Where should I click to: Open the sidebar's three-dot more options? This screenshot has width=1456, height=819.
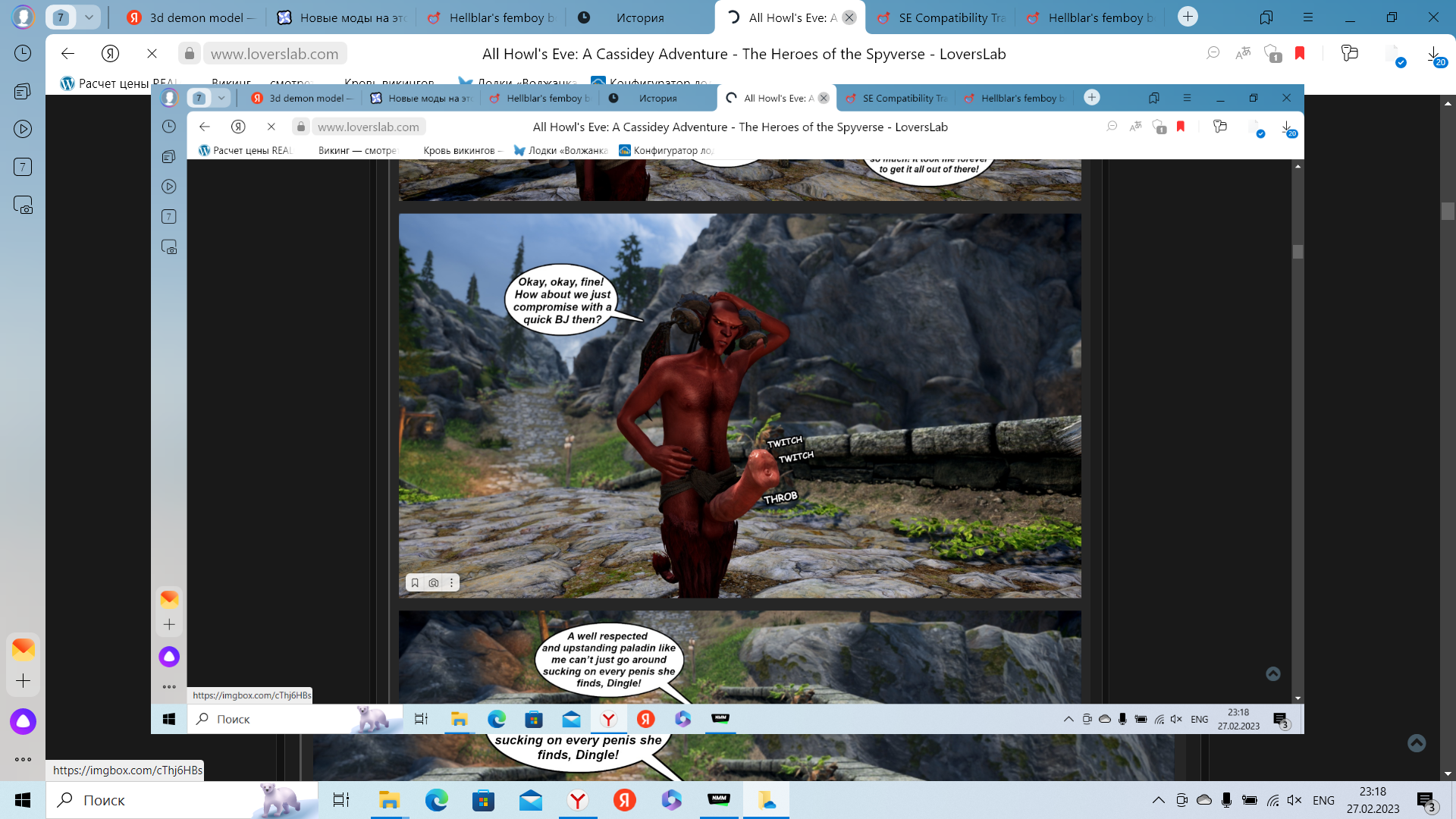[x=23, y=759]
